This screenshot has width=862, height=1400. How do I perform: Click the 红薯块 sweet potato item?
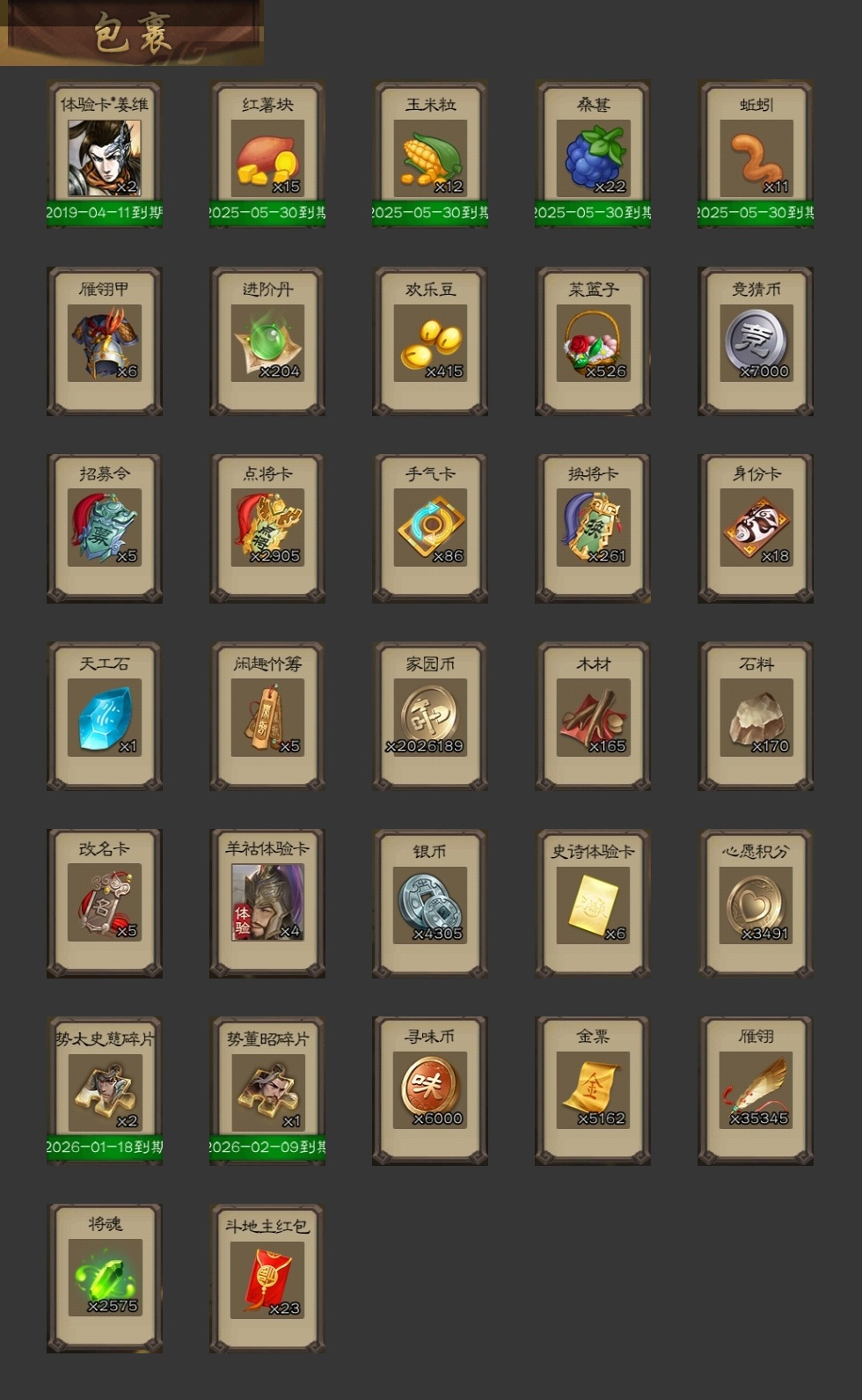[267, 155]
